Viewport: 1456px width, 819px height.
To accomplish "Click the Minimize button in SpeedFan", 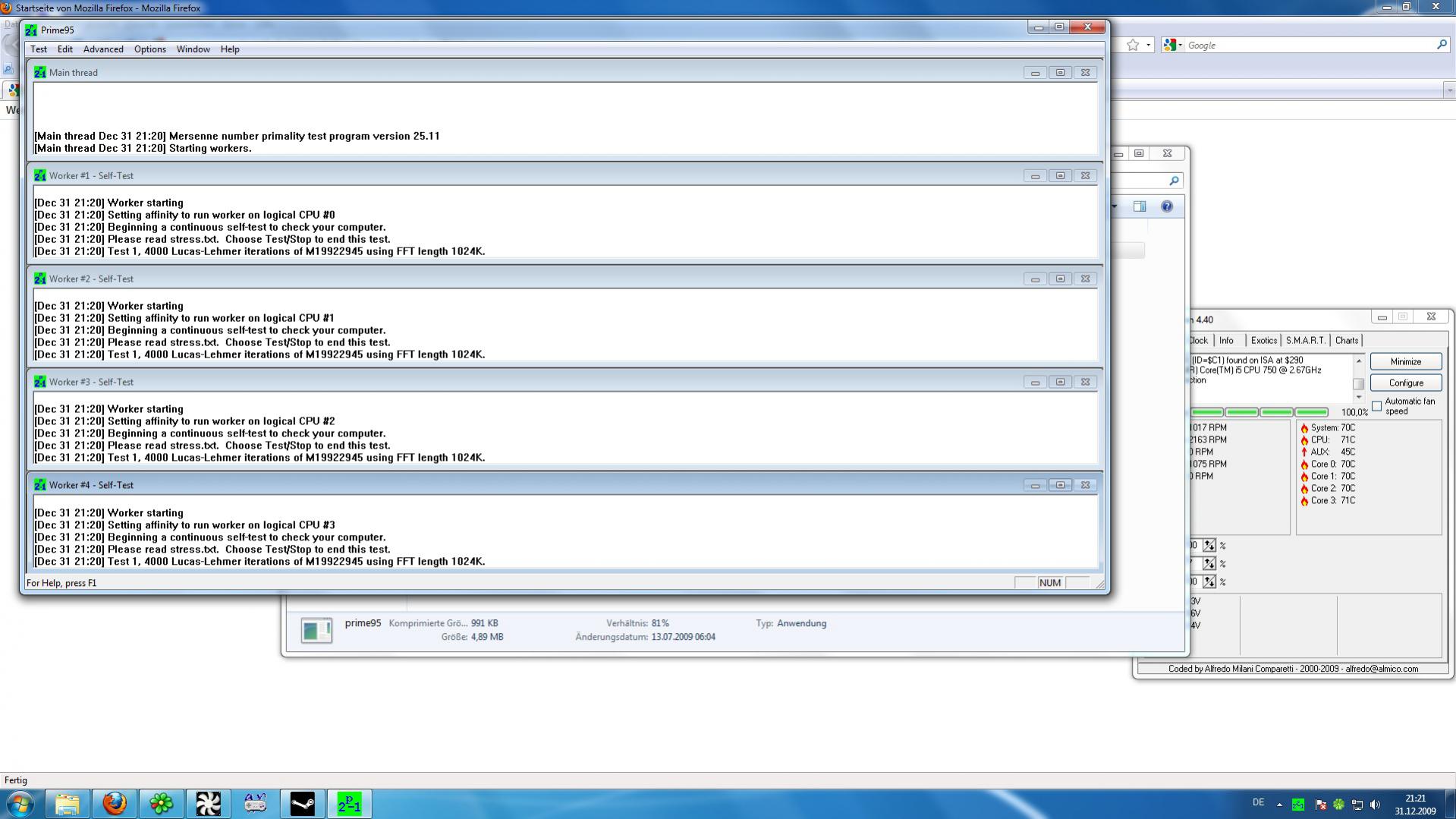I will click(1406, 362).
